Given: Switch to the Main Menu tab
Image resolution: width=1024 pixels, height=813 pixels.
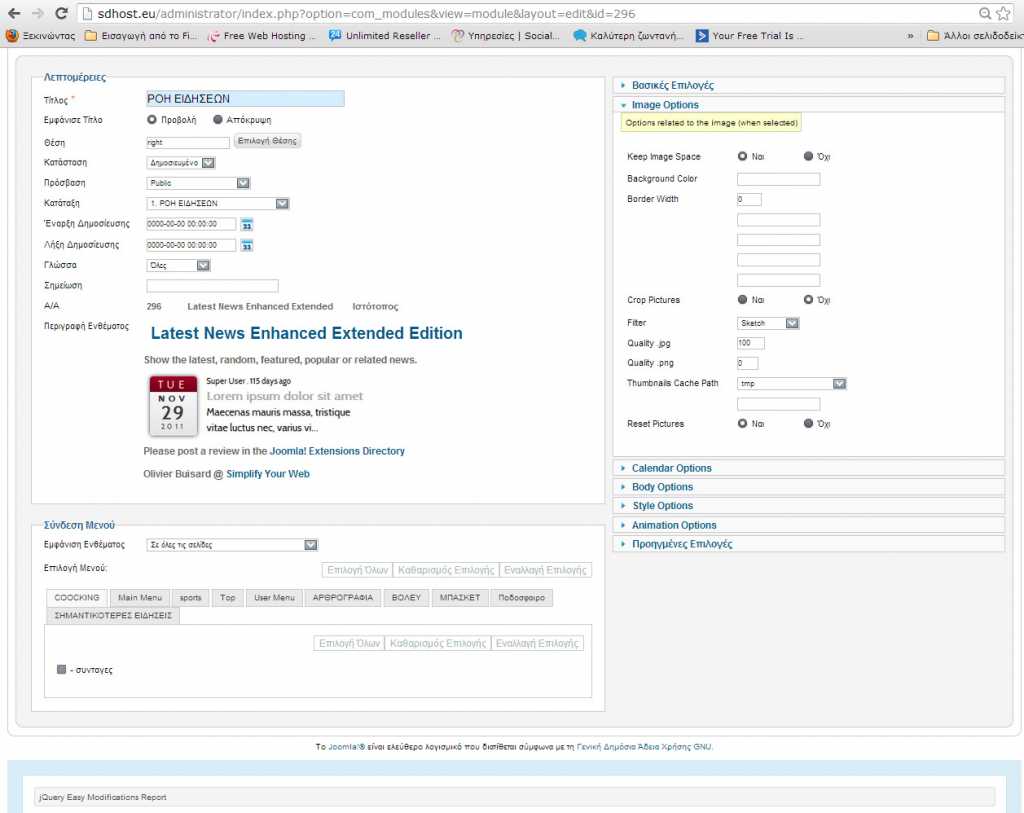Looking at the screenshot, I should (139, 598).
